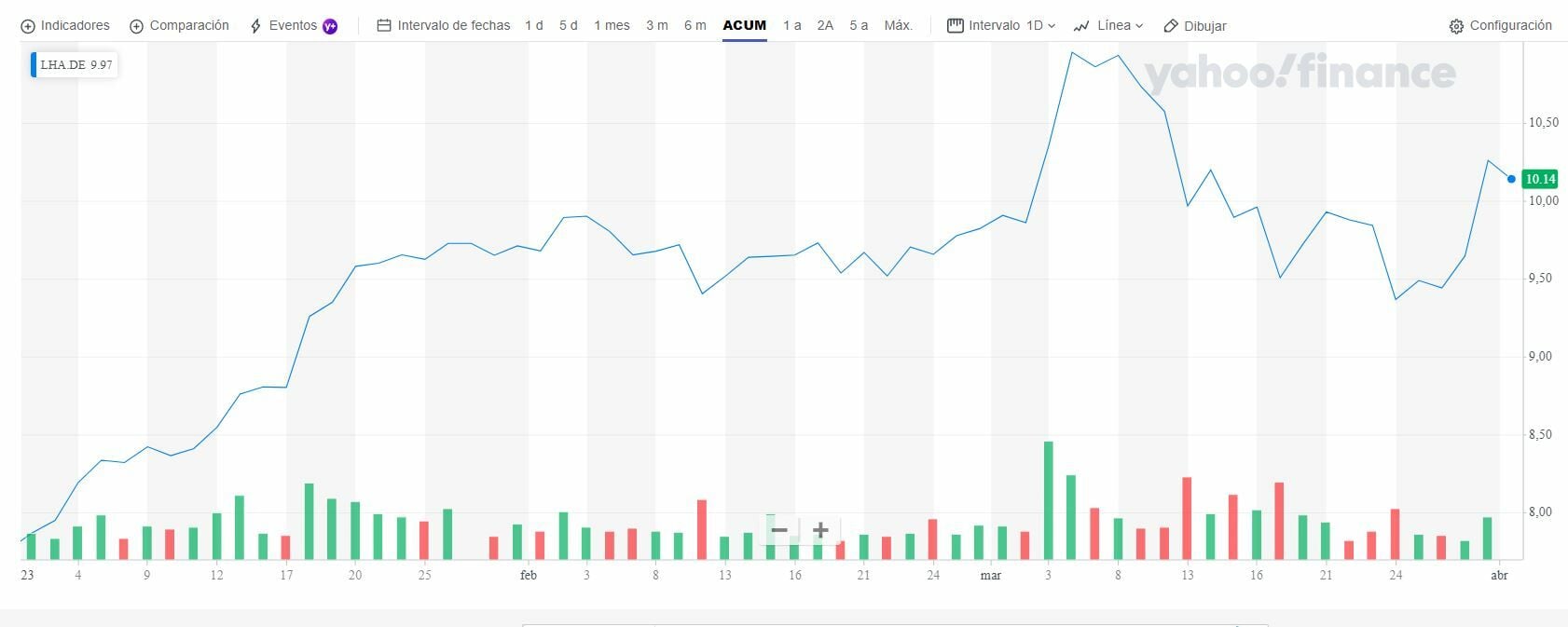Click the green 10.14 current price label
Screen dimensions: 1568x627
(1540, 179)
